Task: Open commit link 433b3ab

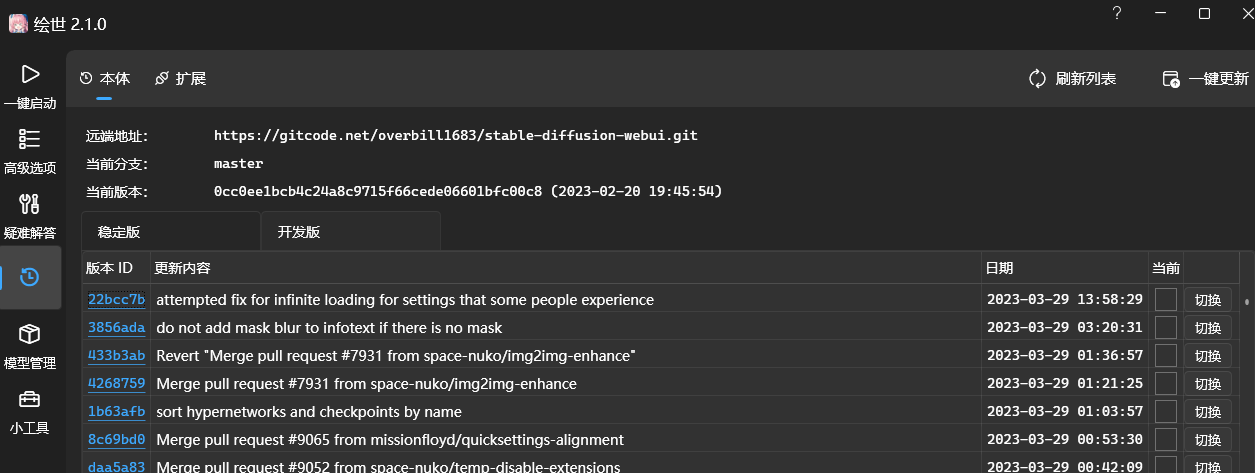Action: tap(116, 356)
